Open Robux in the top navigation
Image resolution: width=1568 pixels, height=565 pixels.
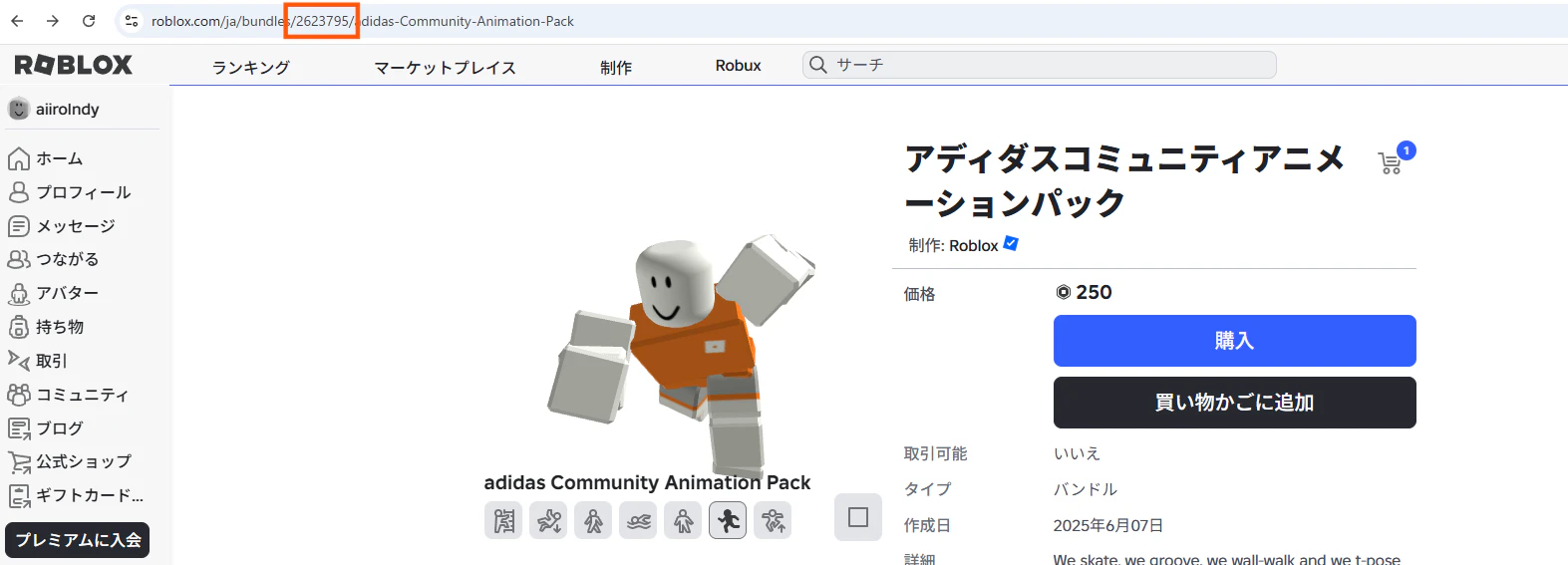[738, 66]
